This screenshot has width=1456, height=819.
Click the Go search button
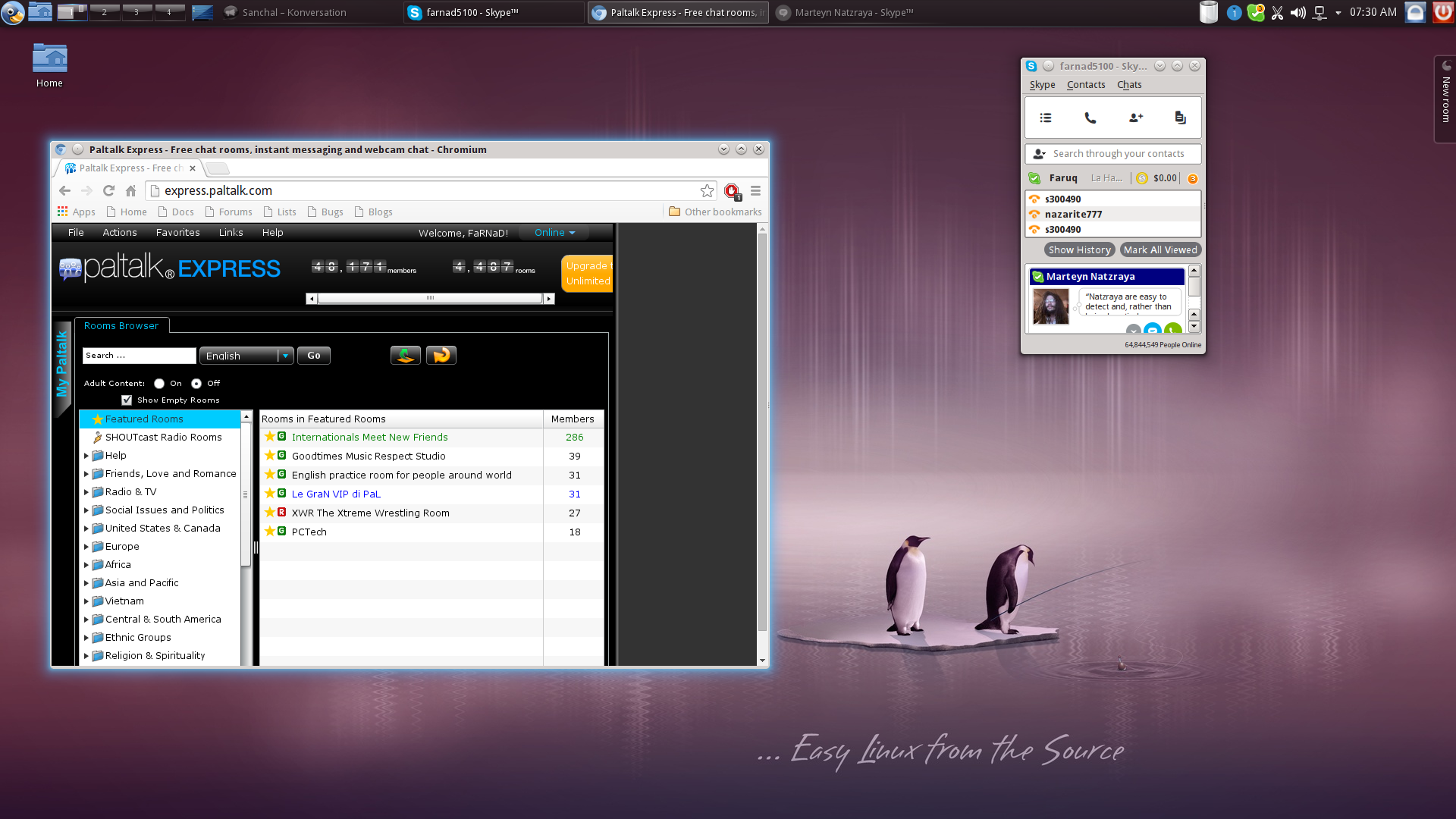(314, 356)
